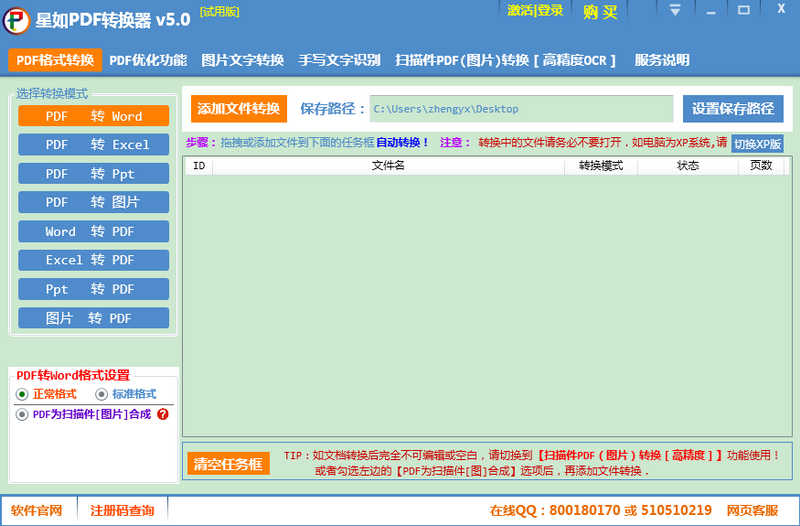
Task: Minimize the converter window
Action: (x=711, y=11)
